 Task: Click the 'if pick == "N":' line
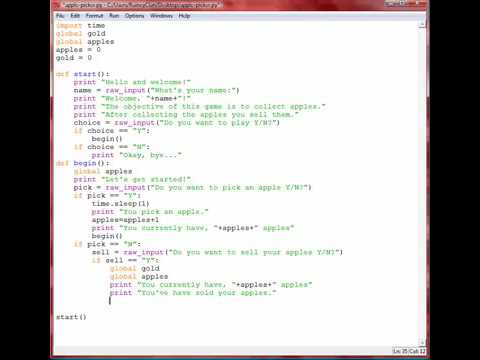tap(107, 244)
